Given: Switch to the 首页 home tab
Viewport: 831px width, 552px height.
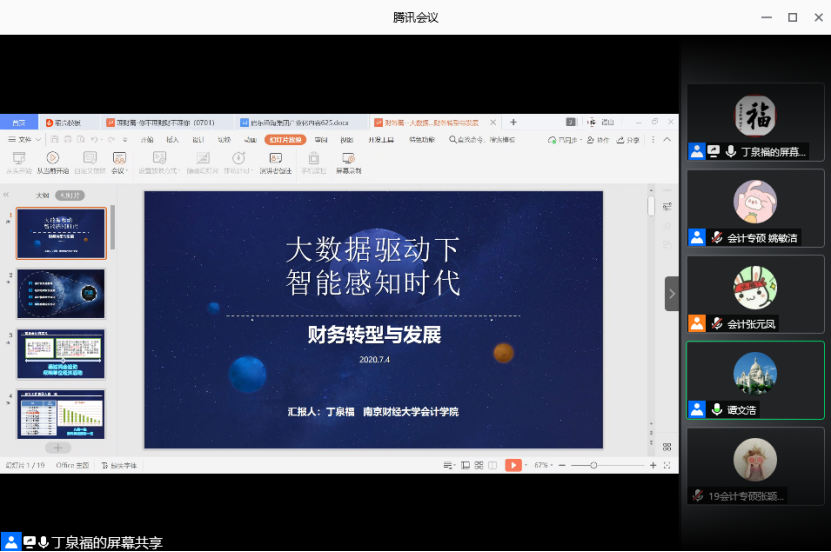Looking at the screenshot, I should click(x=19, y=122).
